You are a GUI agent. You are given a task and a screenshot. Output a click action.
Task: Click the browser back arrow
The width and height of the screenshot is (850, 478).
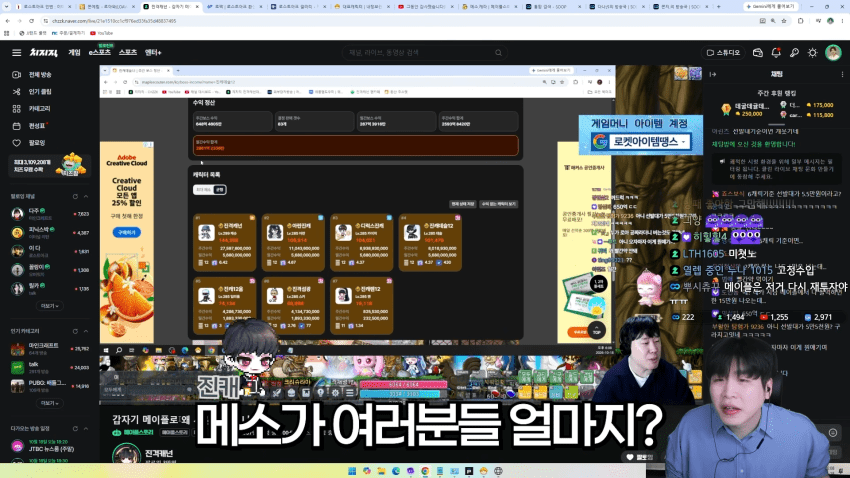point(8,21)
